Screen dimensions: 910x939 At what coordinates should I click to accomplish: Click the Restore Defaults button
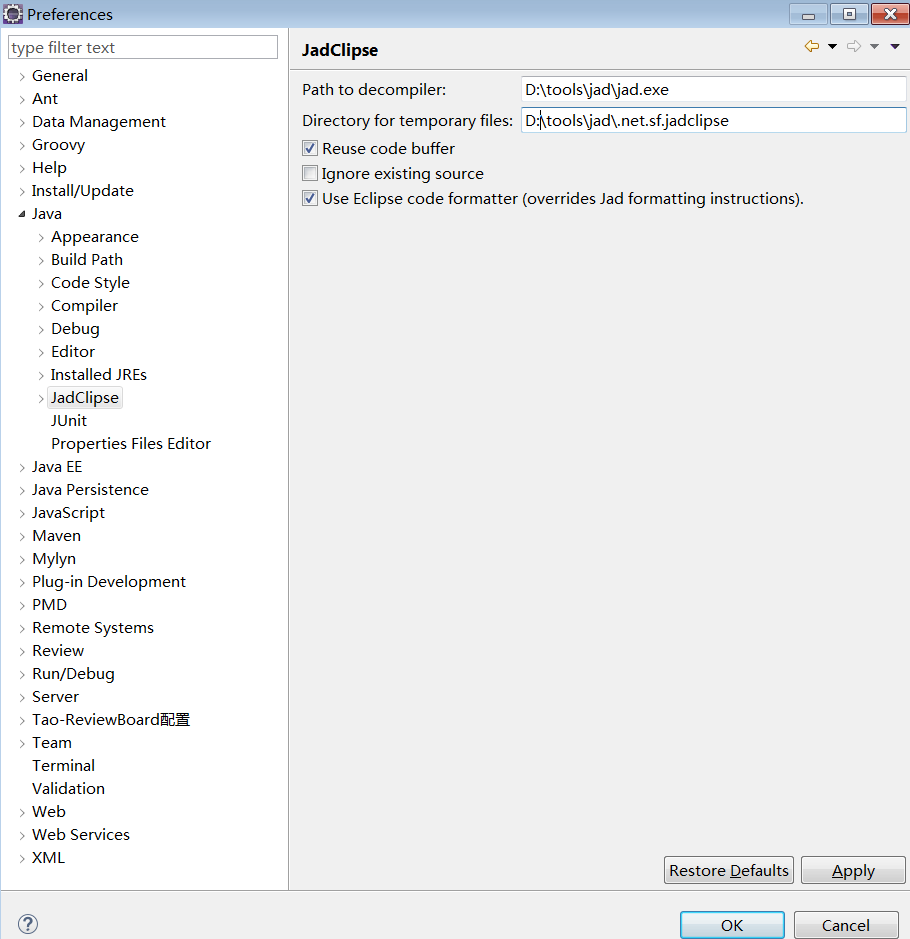pos(729,870)
